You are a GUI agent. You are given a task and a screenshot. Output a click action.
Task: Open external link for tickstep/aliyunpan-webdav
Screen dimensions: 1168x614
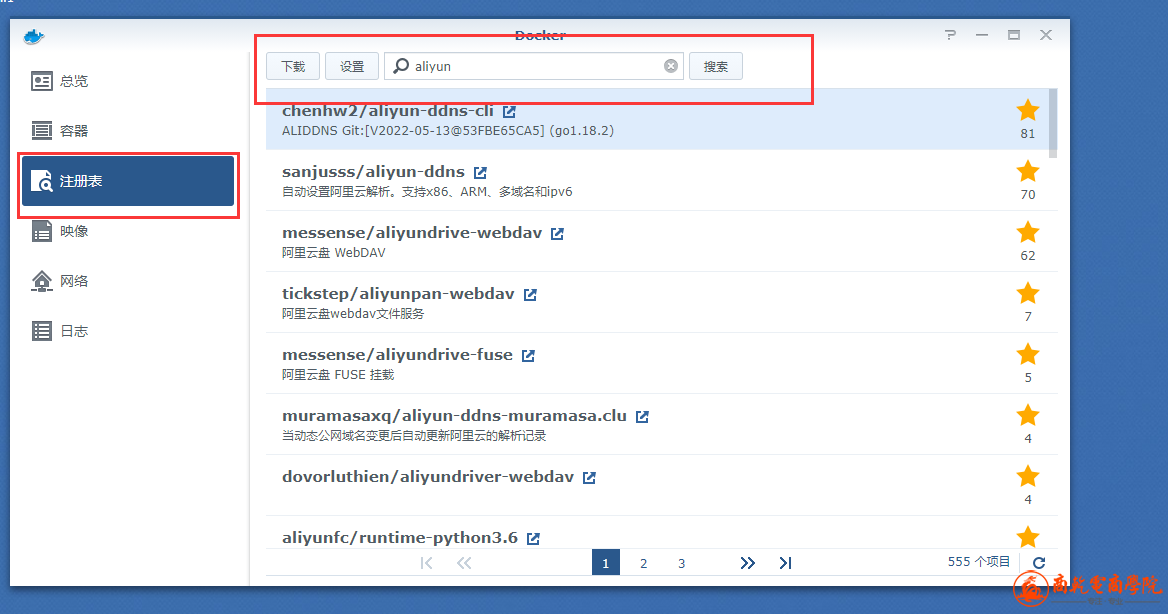pyautogui.click(x=530, y=295)
